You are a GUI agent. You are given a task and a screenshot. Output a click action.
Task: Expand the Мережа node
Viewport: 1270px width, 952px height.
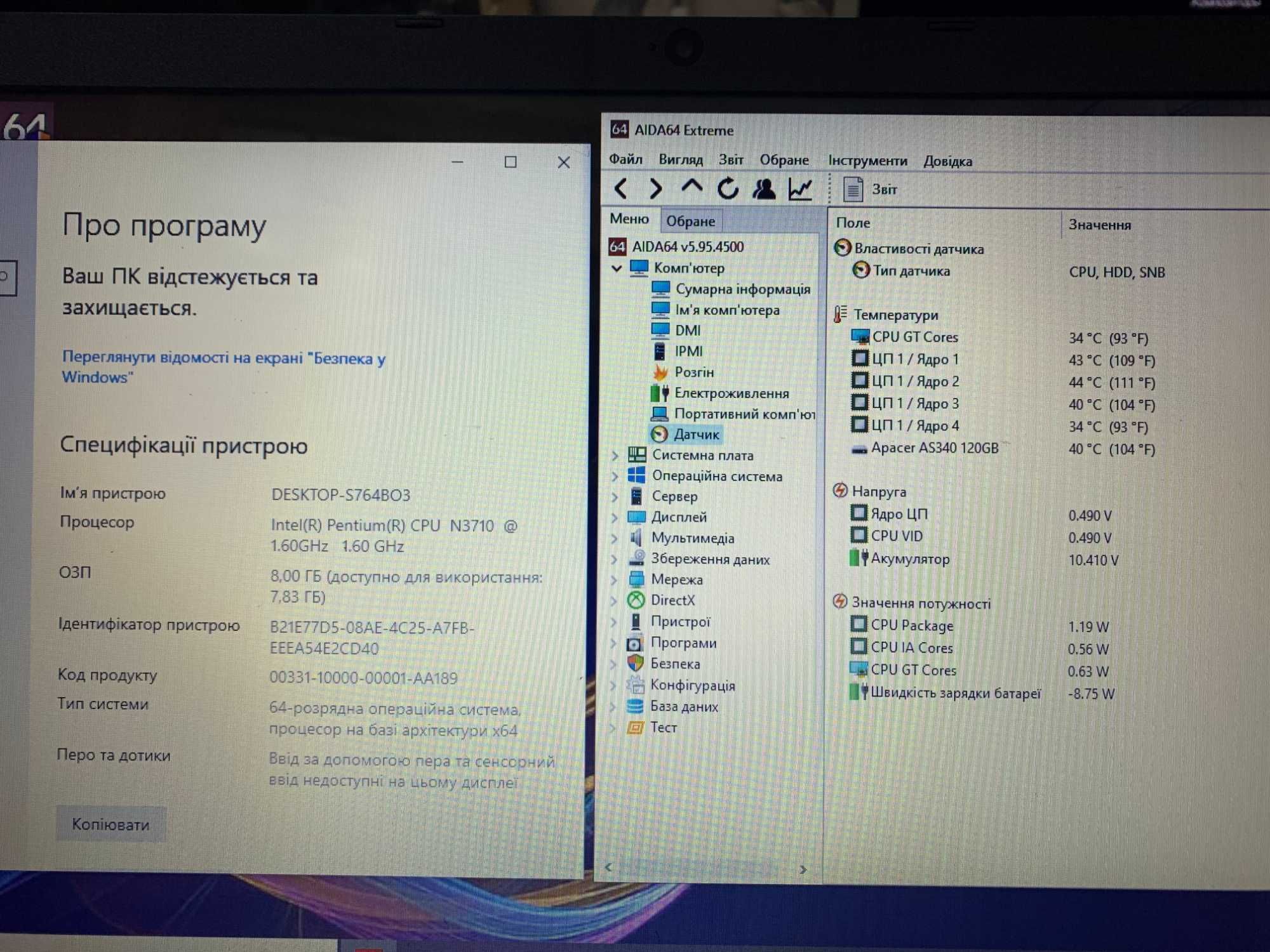(x=615, y=580)
